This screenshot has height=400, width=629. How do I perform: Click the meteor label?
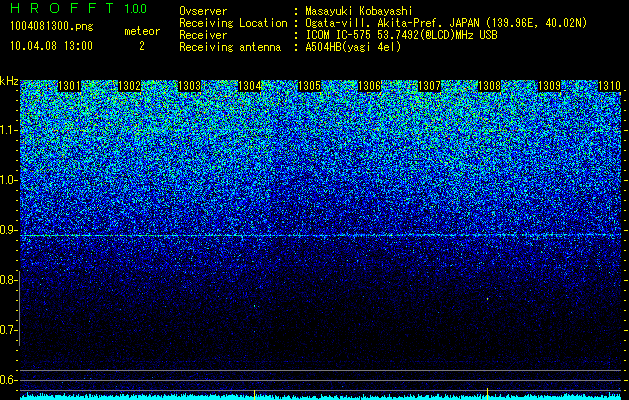pos(142,31)
